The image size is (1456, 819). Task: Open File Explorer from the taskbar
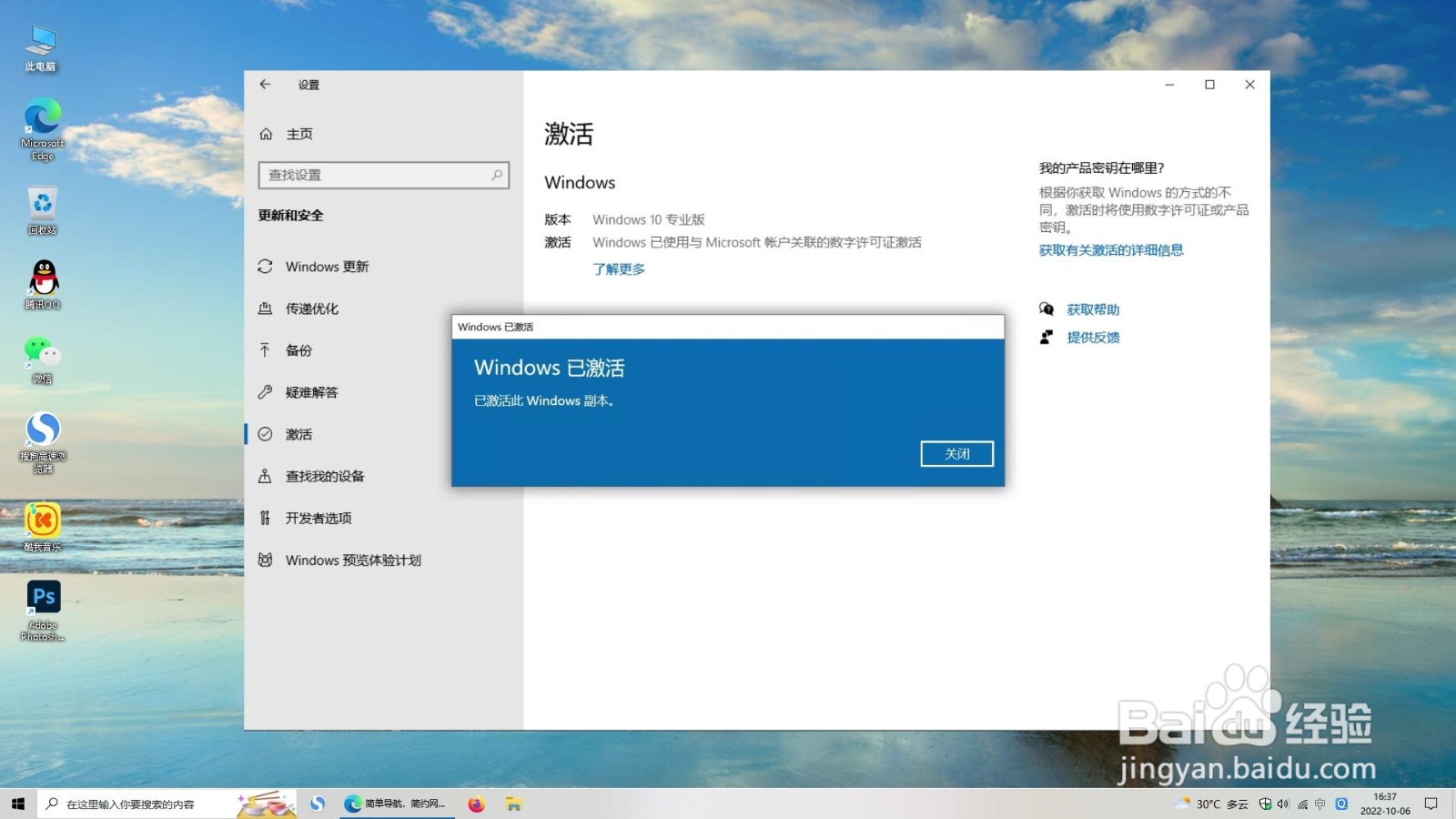(x=514, y=804)
